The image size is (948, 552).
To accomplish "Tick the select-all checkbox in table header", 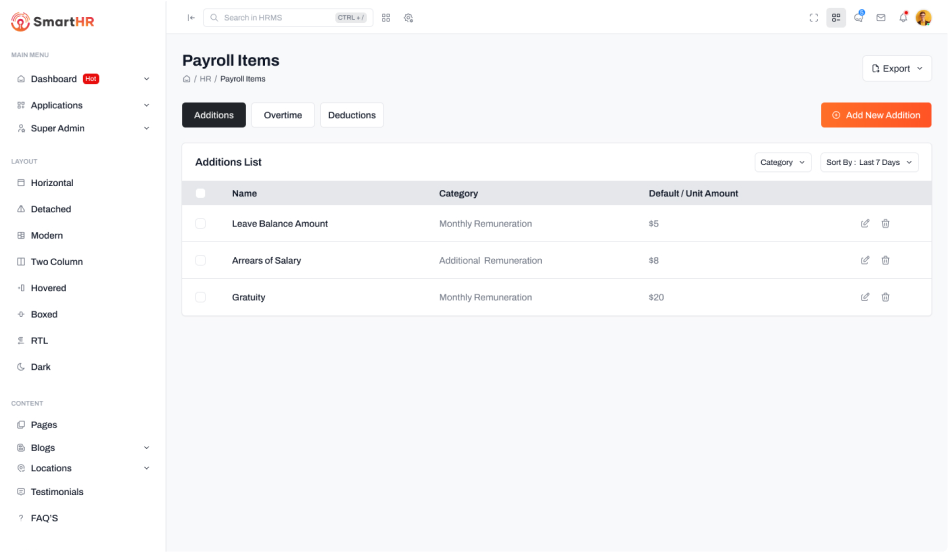I will [x=201, y=194].
